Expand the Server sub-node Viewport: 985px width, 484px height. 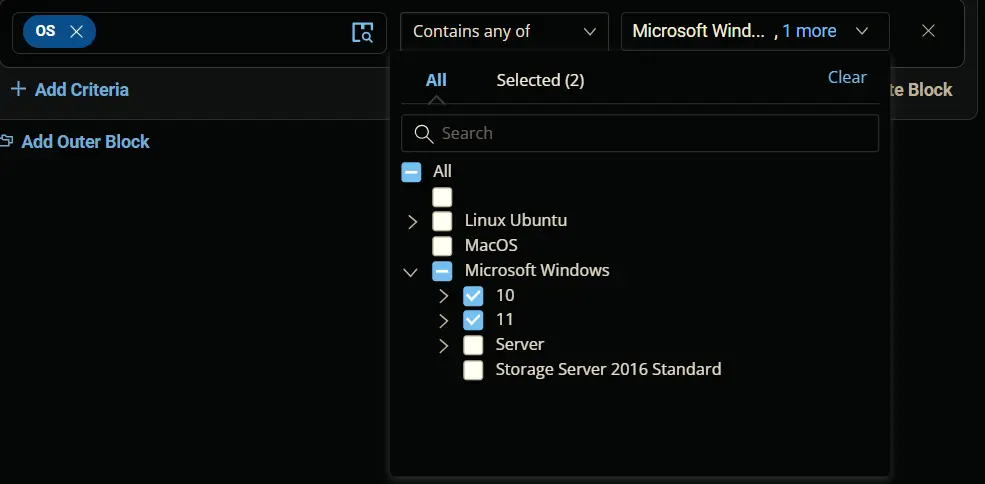pos(444,346)
